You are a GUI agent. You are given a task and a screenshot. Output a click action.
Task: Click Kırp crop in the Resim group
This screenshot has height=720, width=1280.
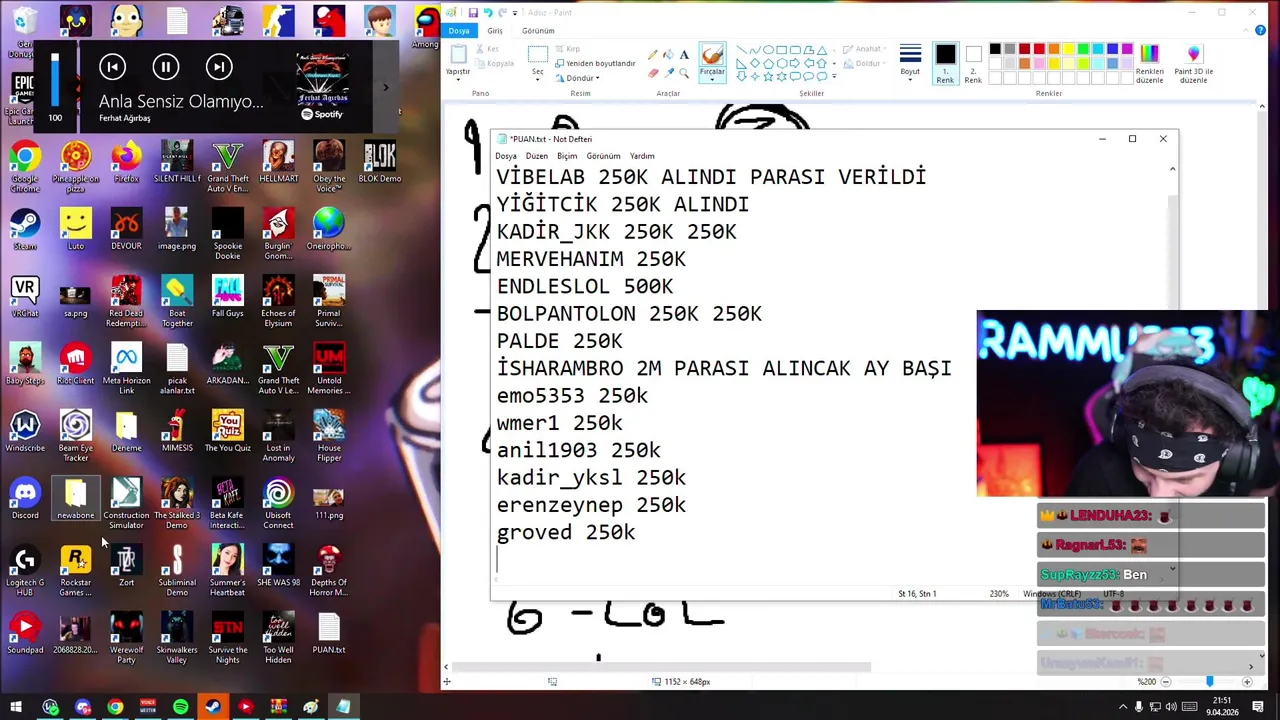pos(567,49)
